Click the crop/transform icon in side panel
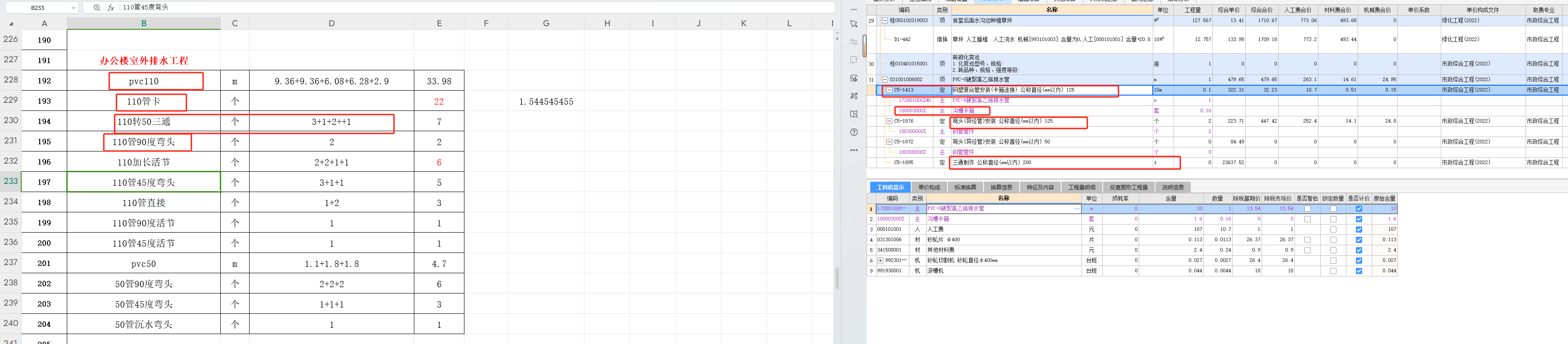The image size is (1568, 344). point(854,60)
